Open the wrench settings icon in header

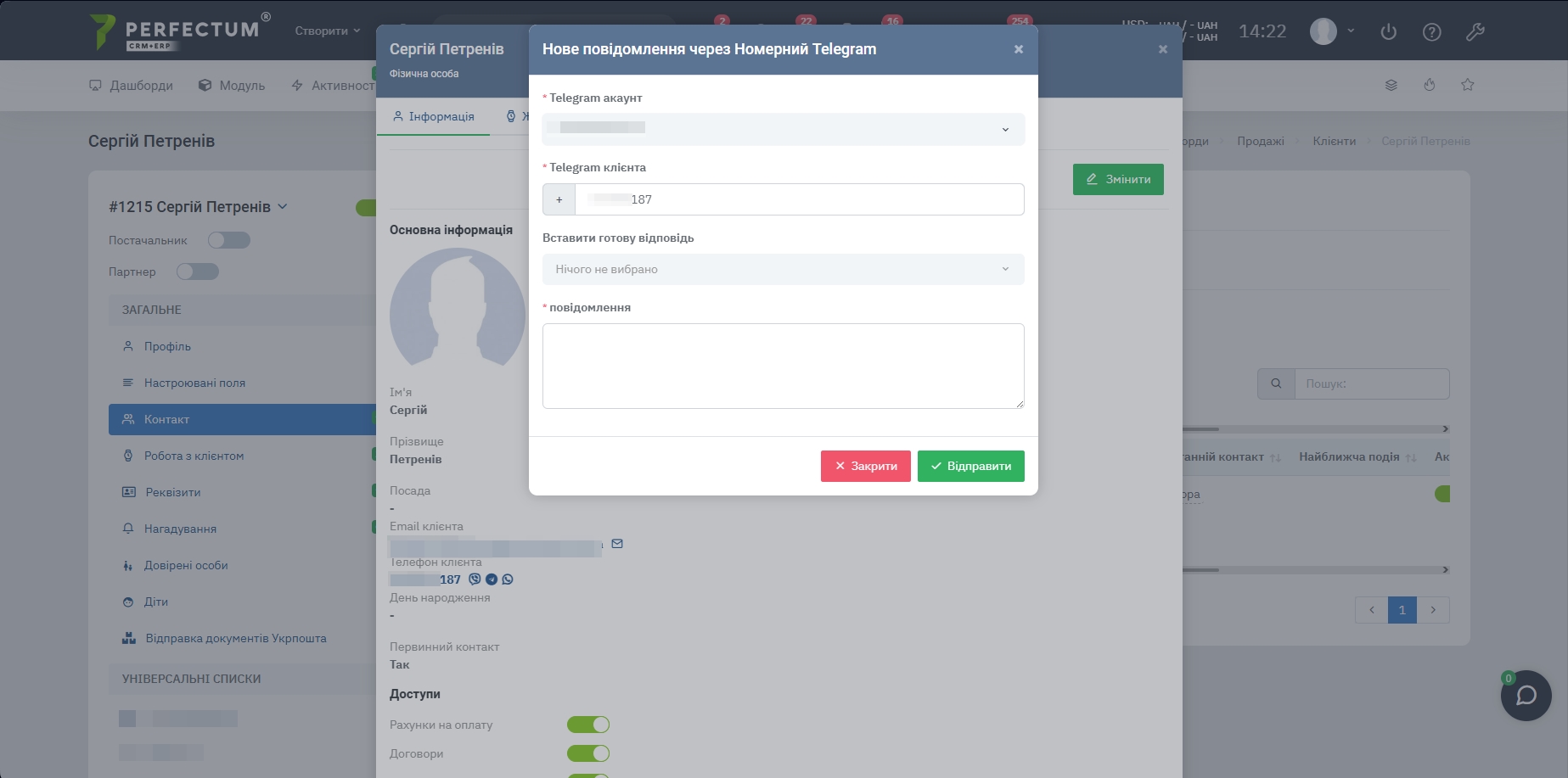pos(1475,31)
